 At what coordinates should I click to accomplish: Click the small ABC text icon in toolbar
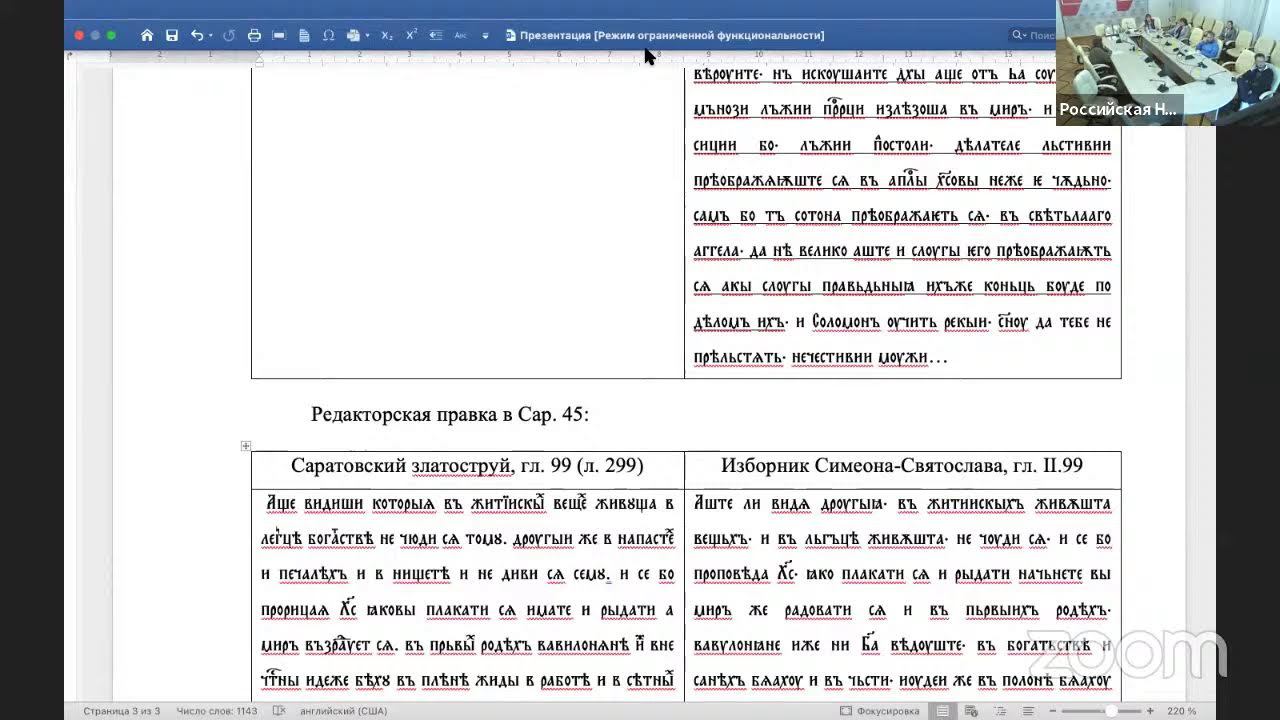click(x=461, y=35)
